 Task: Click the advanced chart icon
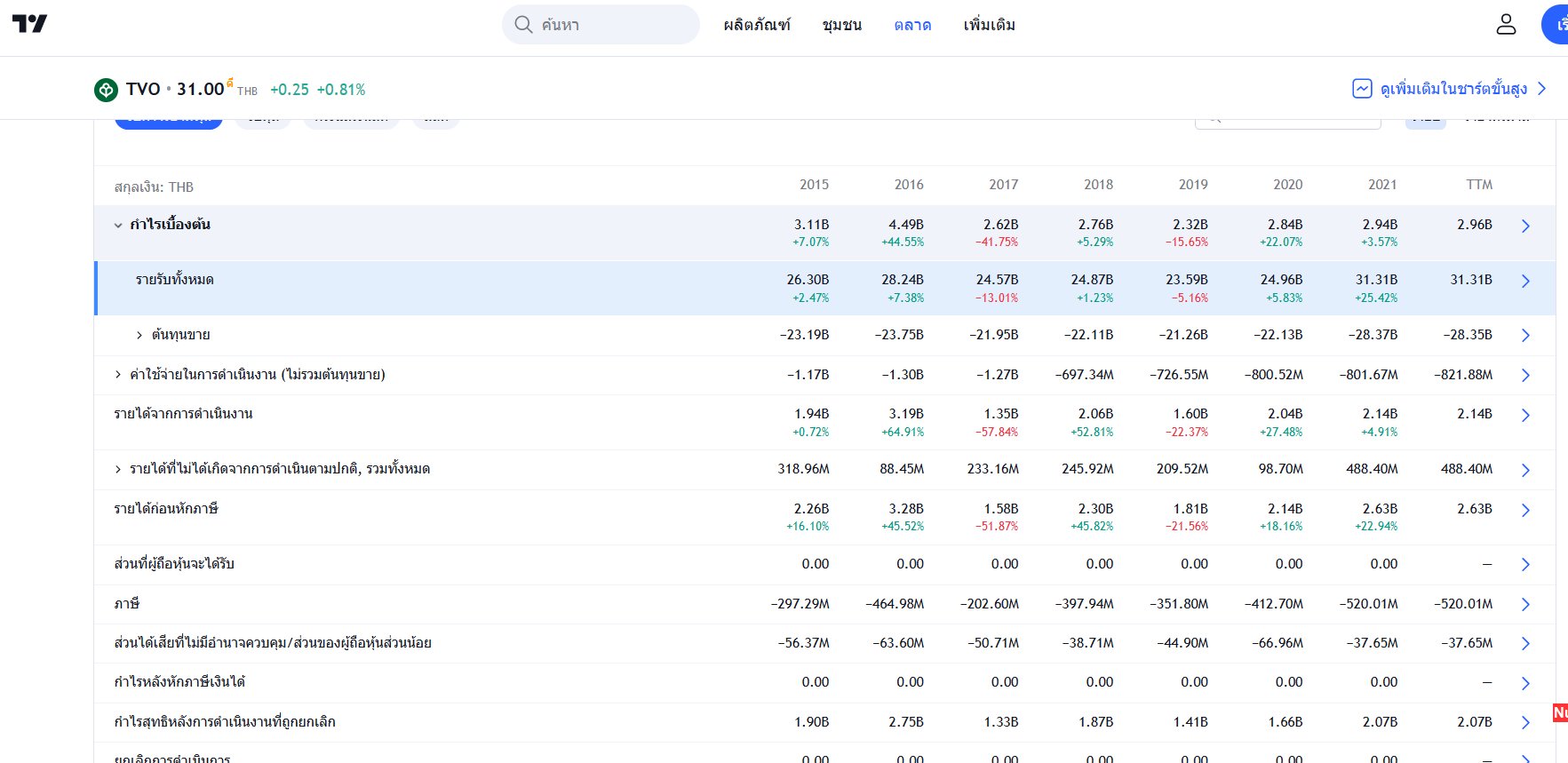click(1362, 89)
